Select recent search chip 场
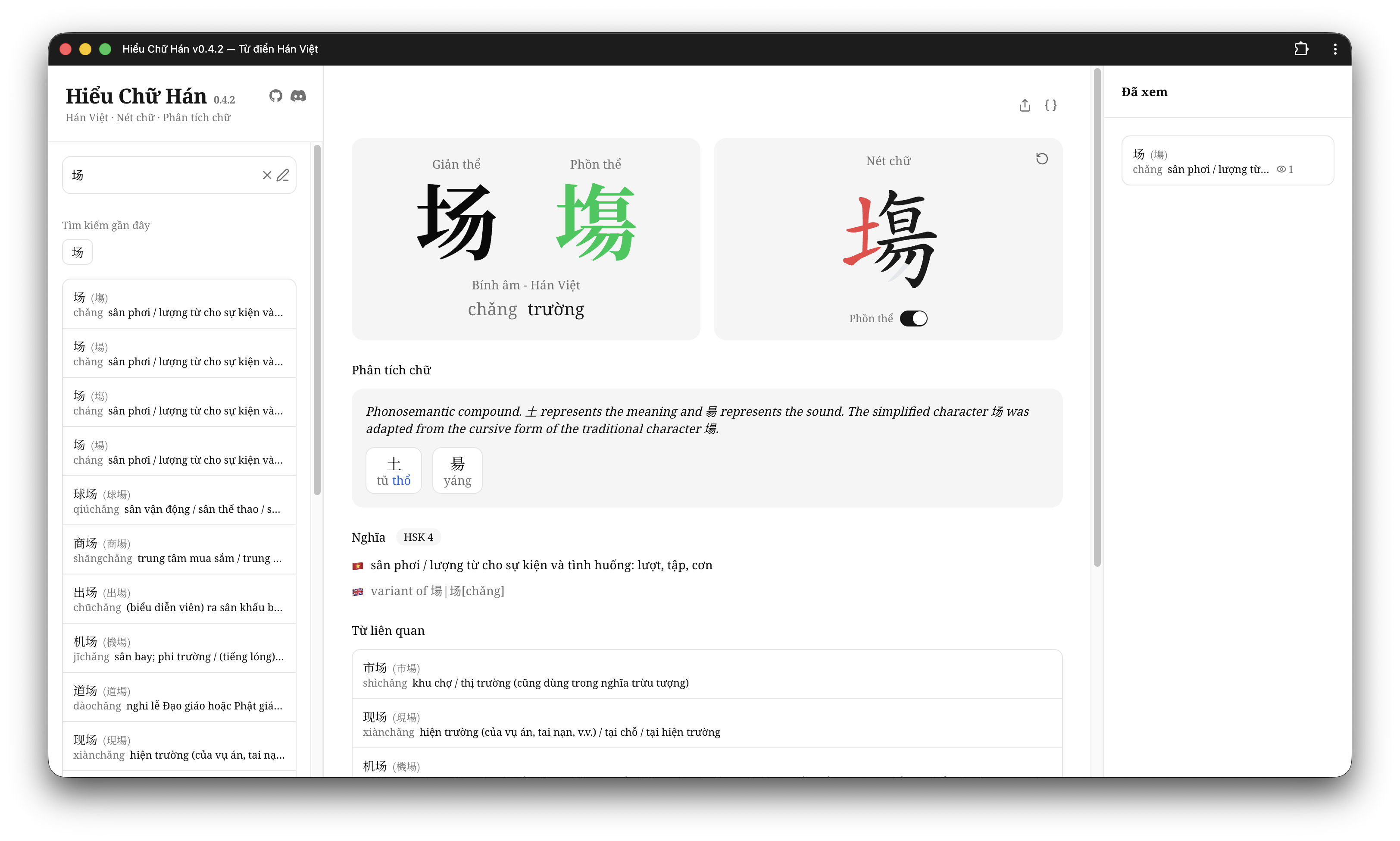This screenshot has width=1400, height=841. (x=78, y=252)
